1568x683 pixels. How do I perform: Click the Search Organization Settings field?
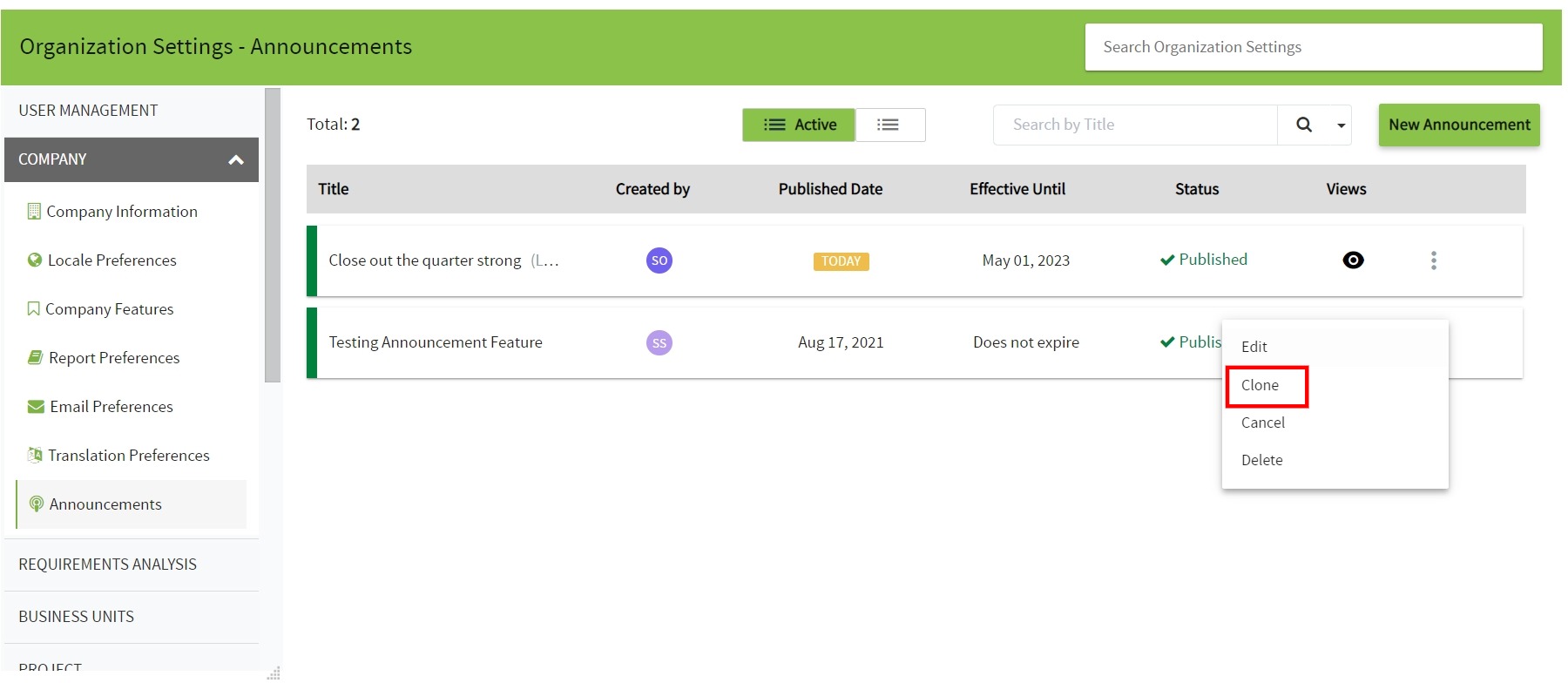pos(1314,47)
